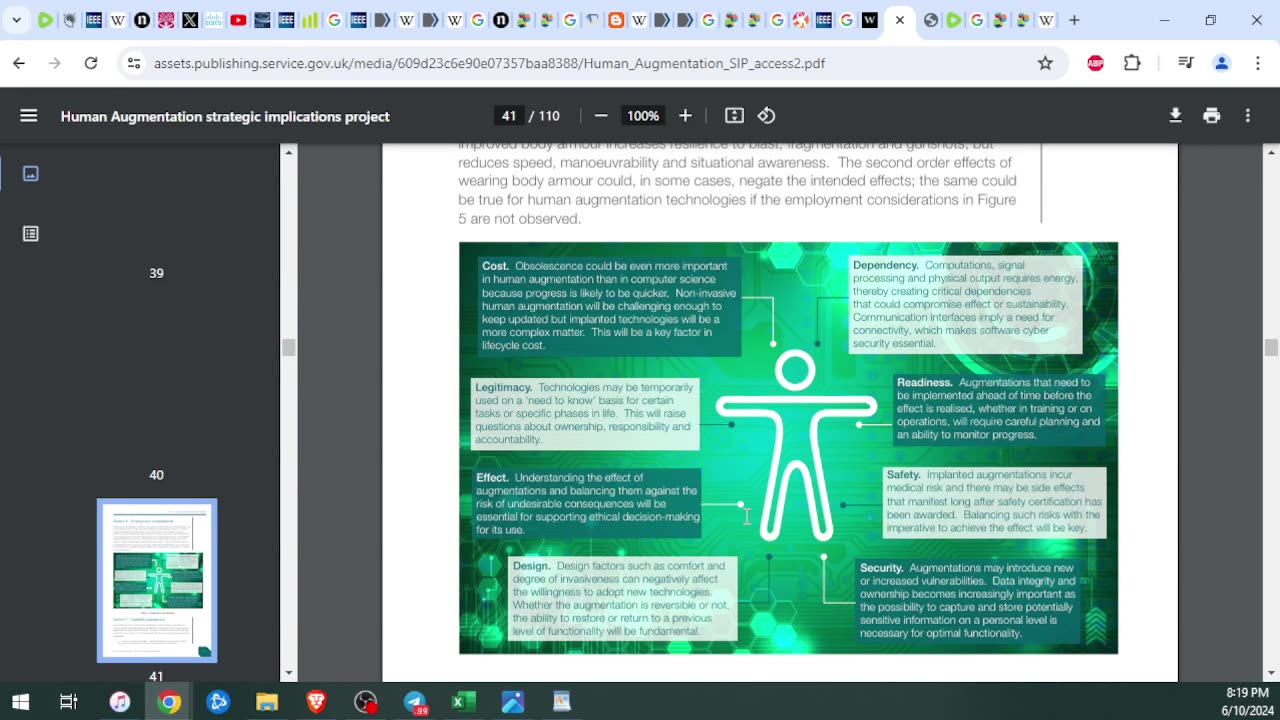Screen dimensions: 1280x720
Task: Click the 'Security.' heading in the figure
Action: (881, 568)
